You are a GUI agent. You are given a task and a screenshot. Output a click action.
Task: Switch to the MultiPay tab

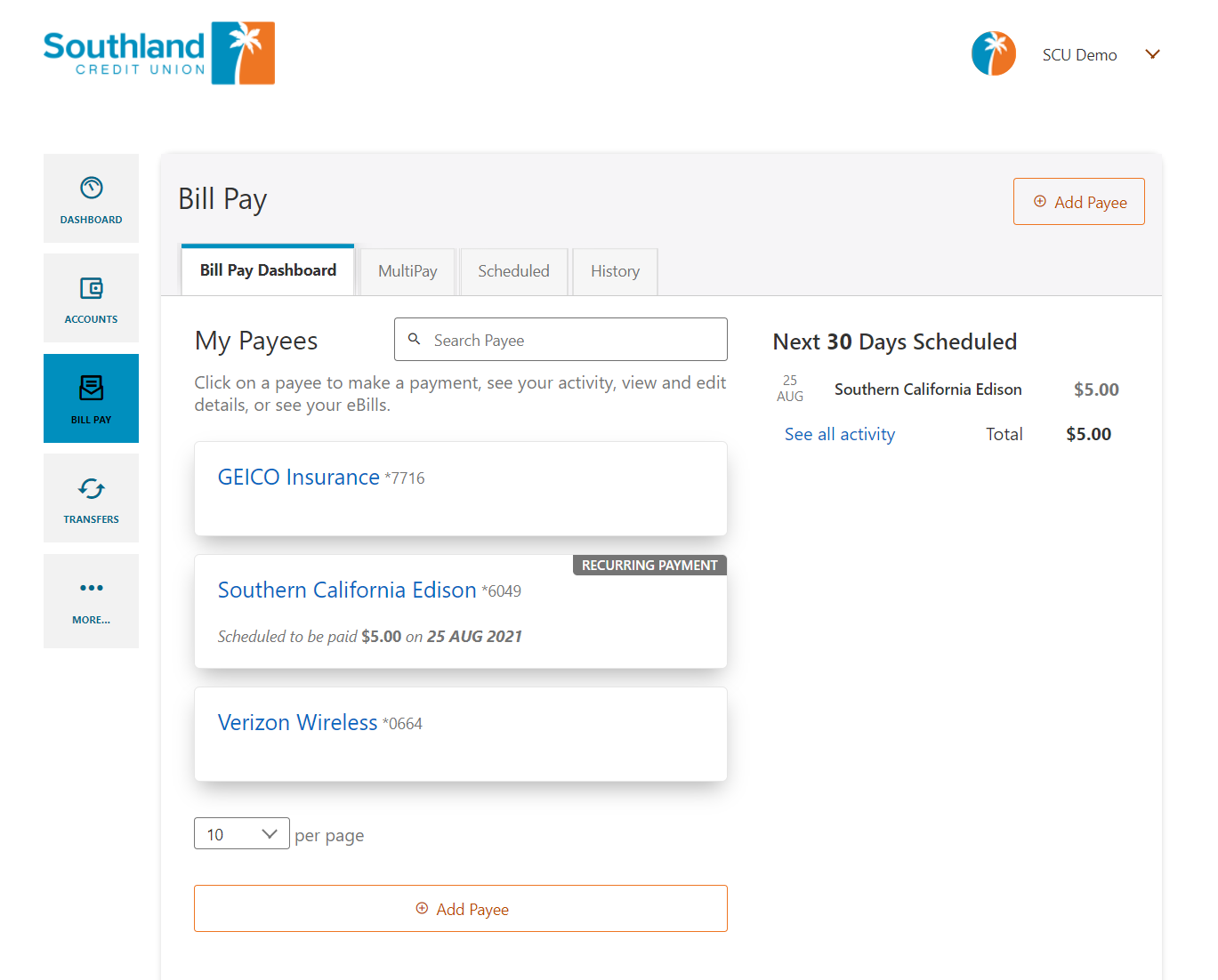pos(407,271)
